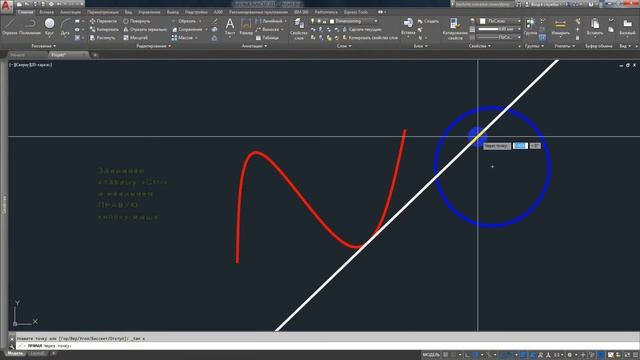Toggle grid display in status bar
This screenshot has width=640, height=360.
click(446, 355)
